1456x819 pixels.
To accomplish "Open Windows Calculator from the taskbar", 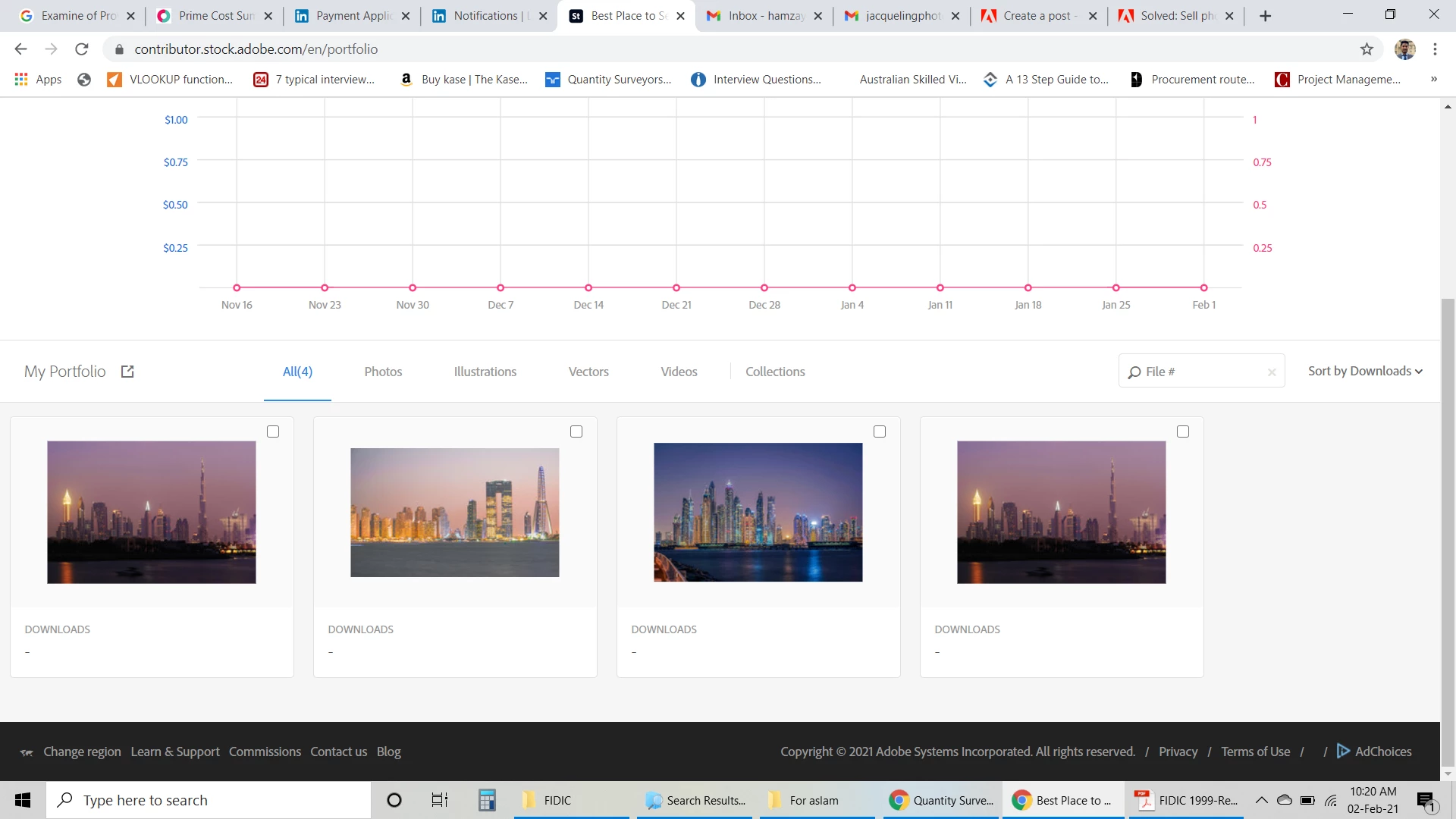I will tap(487, 800).
